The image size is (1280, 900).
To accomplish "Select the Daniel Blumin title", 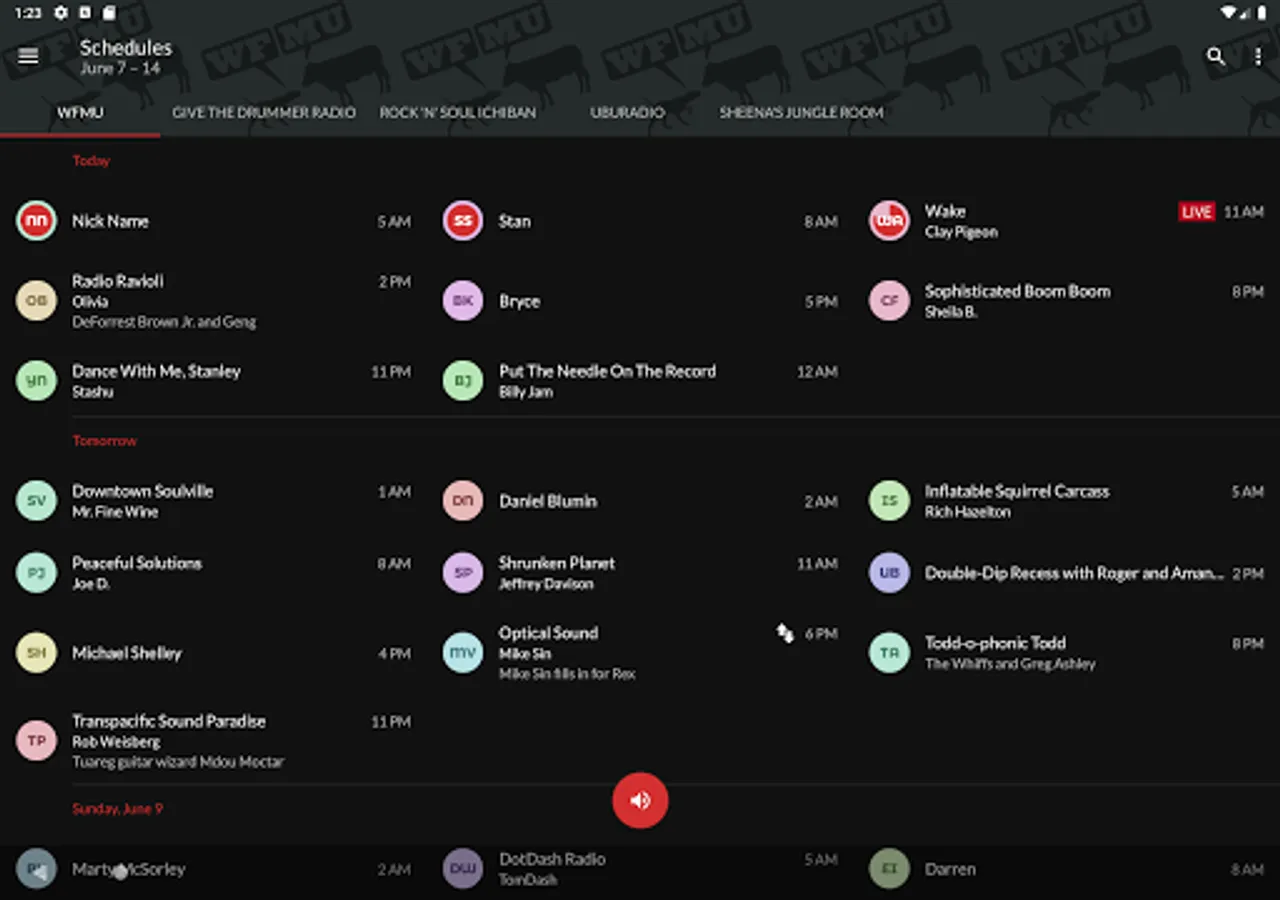I will [x=548, y=501].
